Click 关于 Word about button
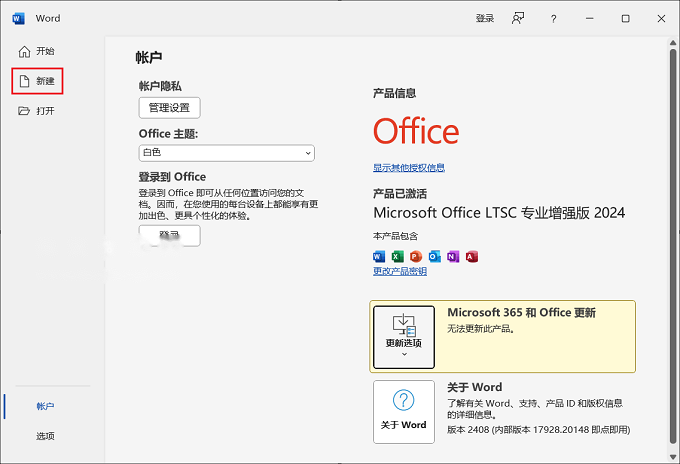 (404, 412)
